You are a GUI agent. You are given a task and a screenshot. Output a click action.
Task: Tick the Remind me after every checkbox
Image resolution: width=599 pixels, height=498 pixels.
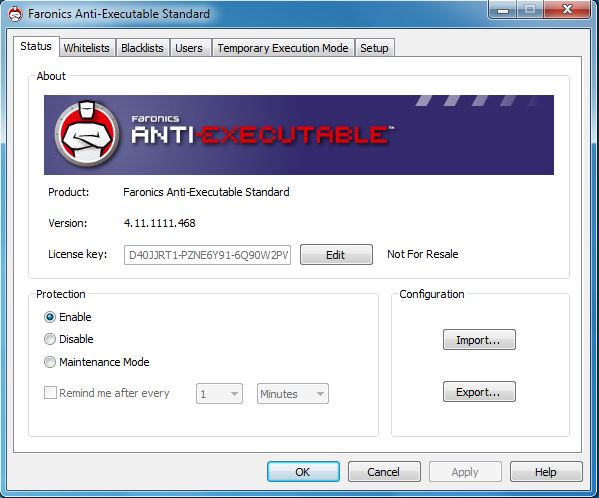[50, 393]
